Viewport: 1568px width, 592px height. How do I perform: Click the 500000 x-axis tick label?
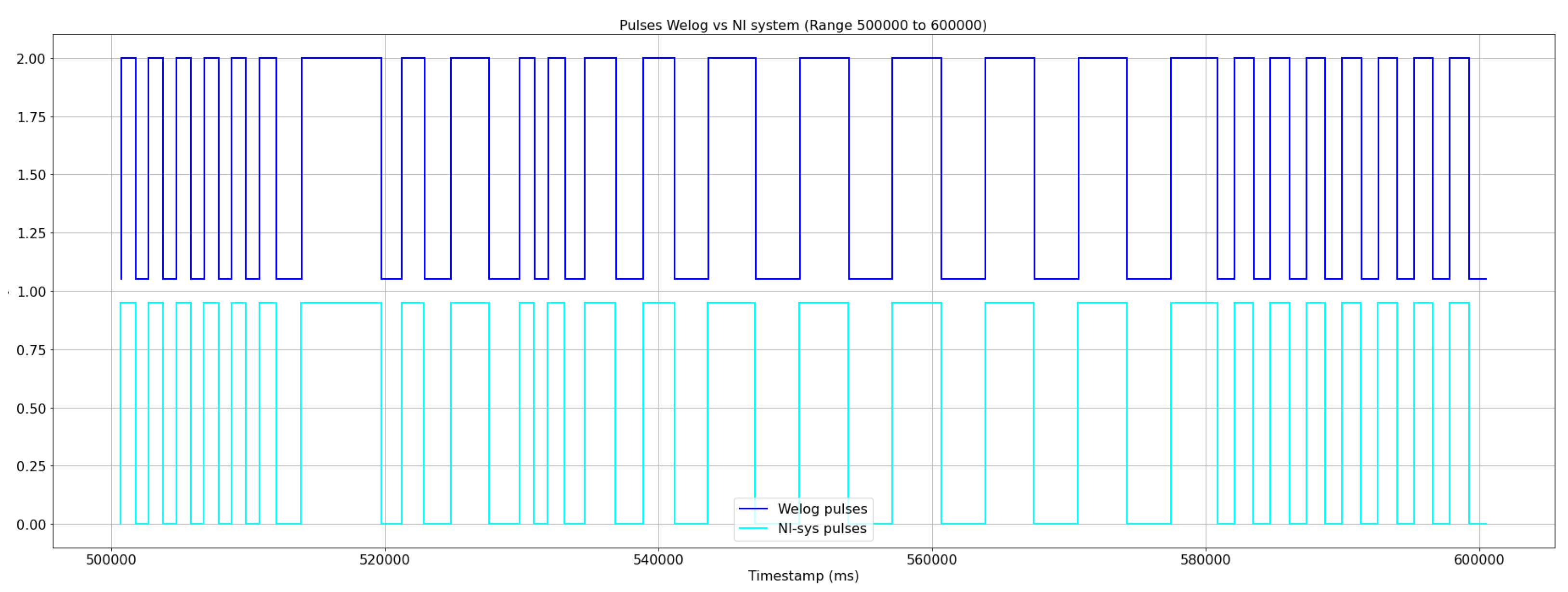[111, 560]
